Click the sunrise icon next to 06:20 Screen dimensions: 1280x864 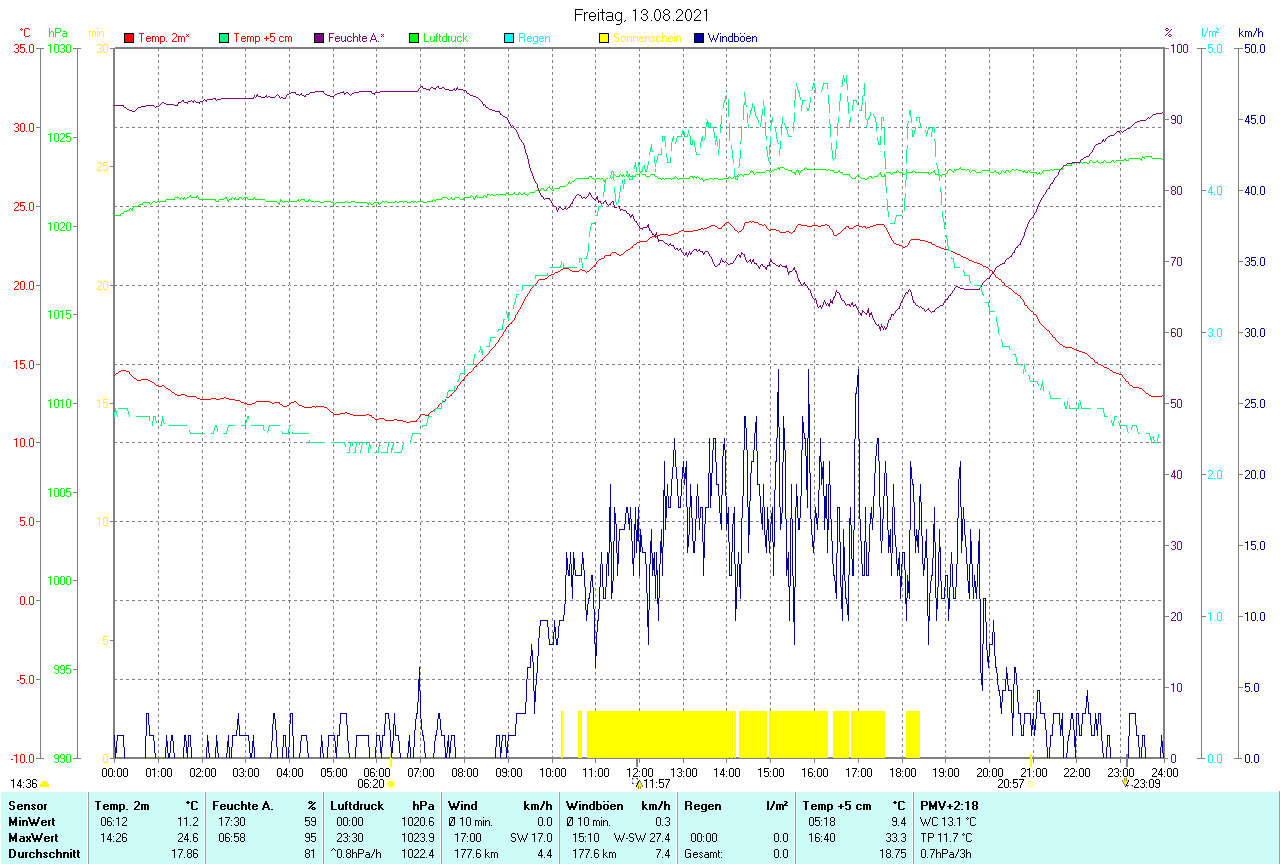click(390, 785)
